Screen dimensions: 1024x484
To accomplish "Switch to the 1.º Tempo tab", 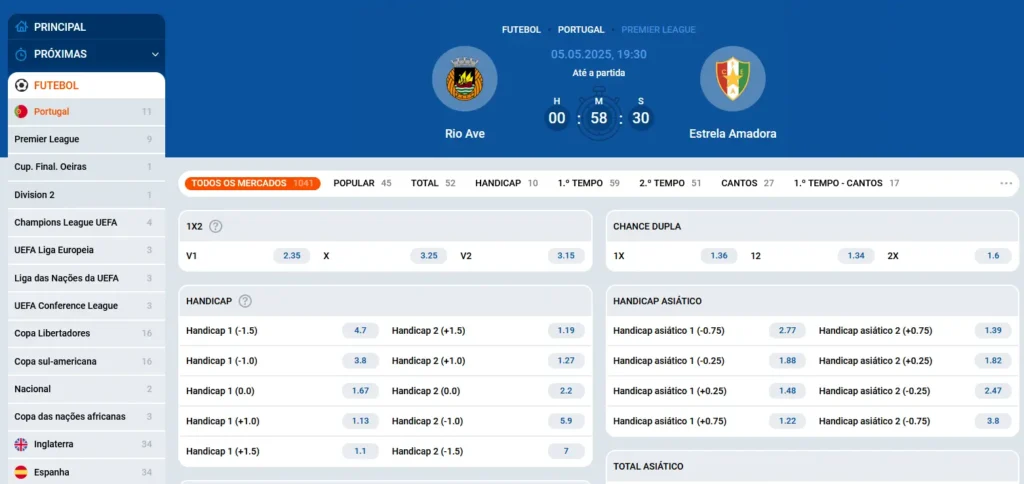I will [x=588, y=184].
